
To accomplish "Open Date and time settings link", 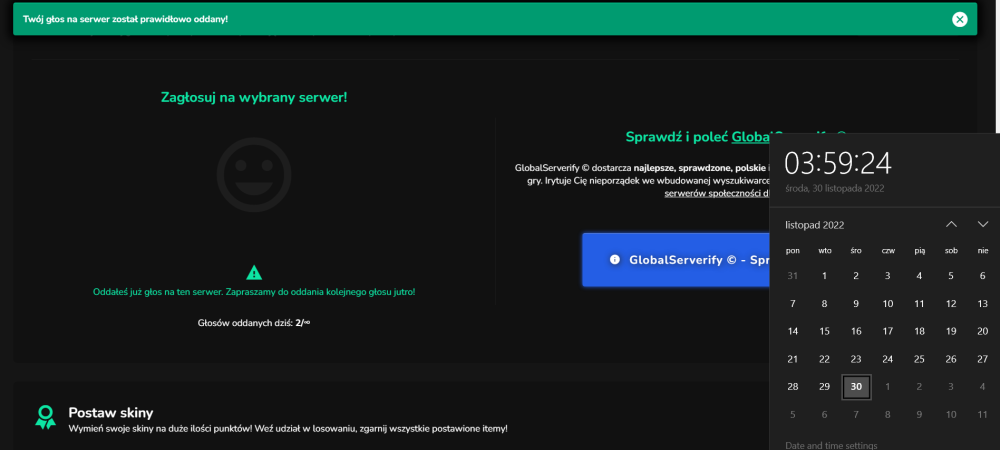I will [x=831, y=446].
